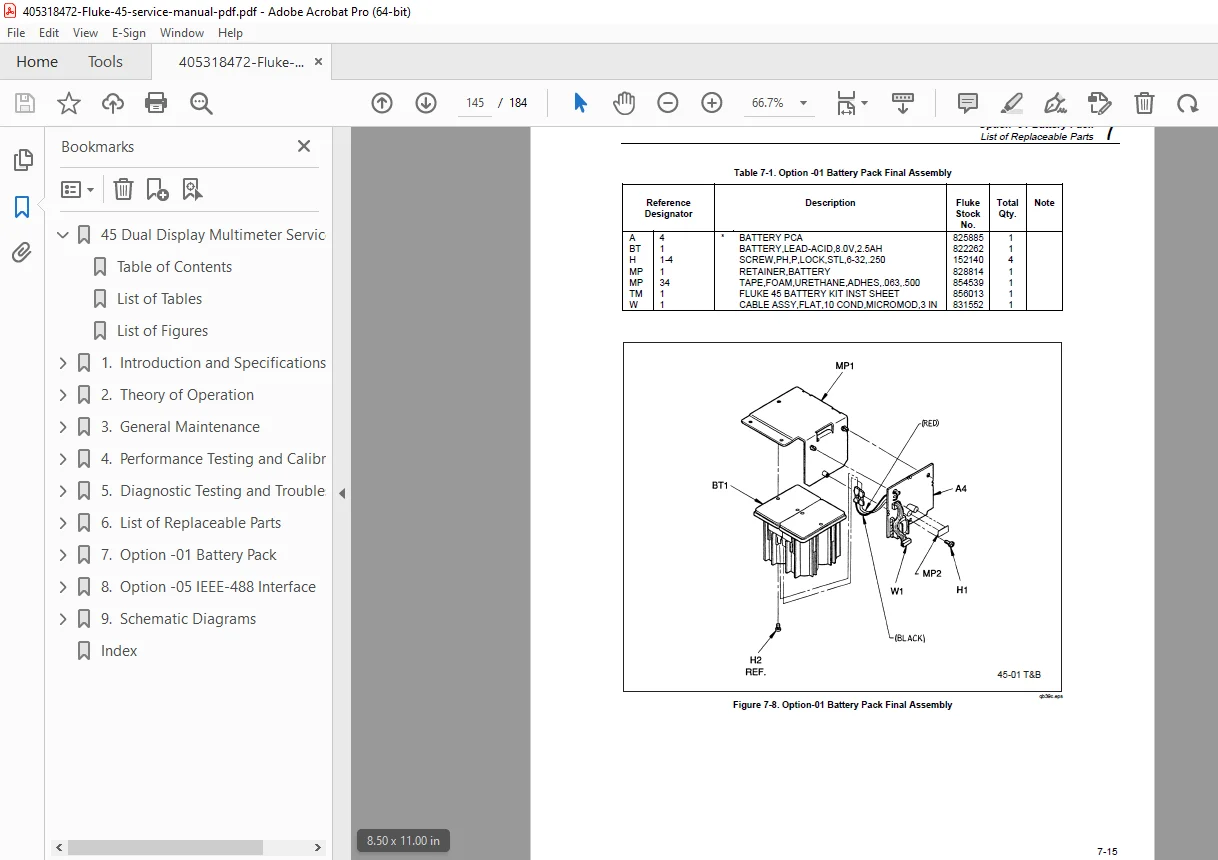Viewport: 1218px width, 860px height.
Task: Open the File menu
Action: pyautogui.click(x=16, y=33)
